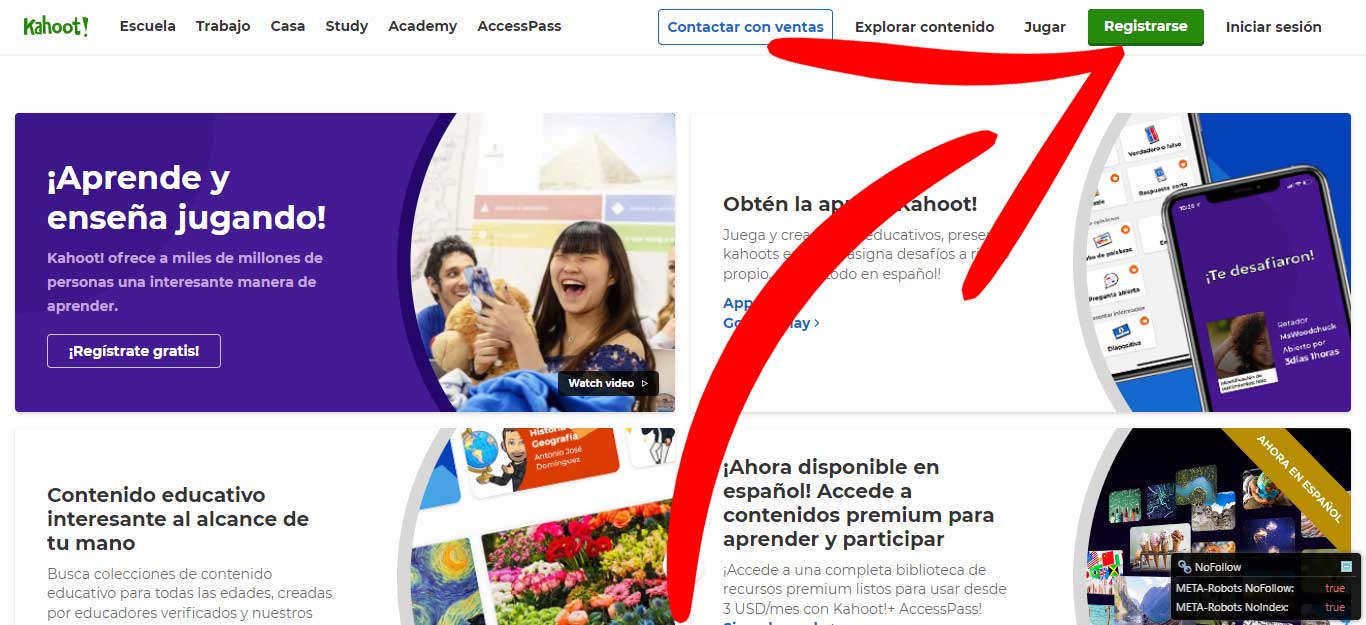Go to the Study section
The width and height of the screenshot is (1366, 625).
click(346, 27)
